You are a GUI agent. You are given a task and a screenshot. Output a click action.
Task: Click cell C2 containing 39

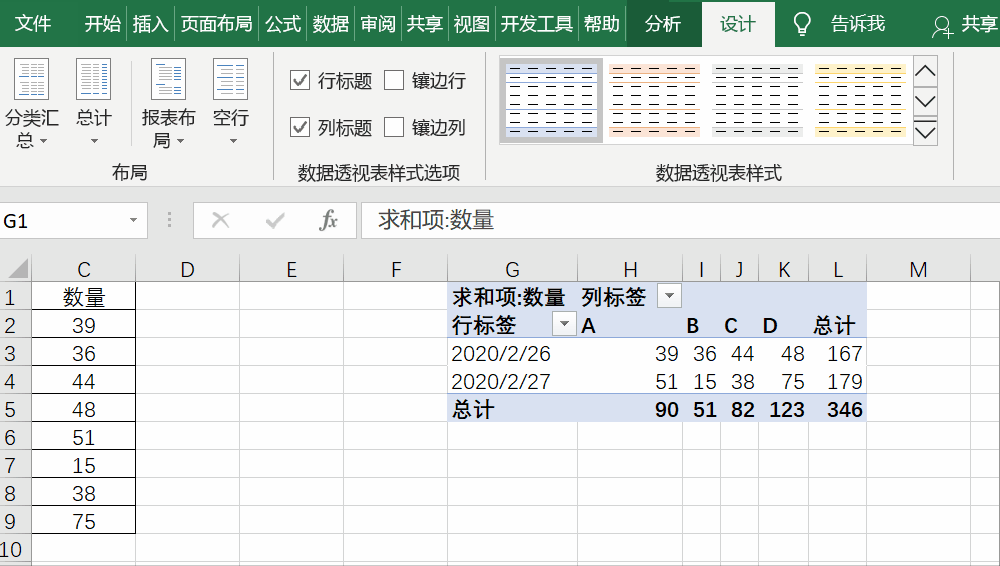(84, 325)
